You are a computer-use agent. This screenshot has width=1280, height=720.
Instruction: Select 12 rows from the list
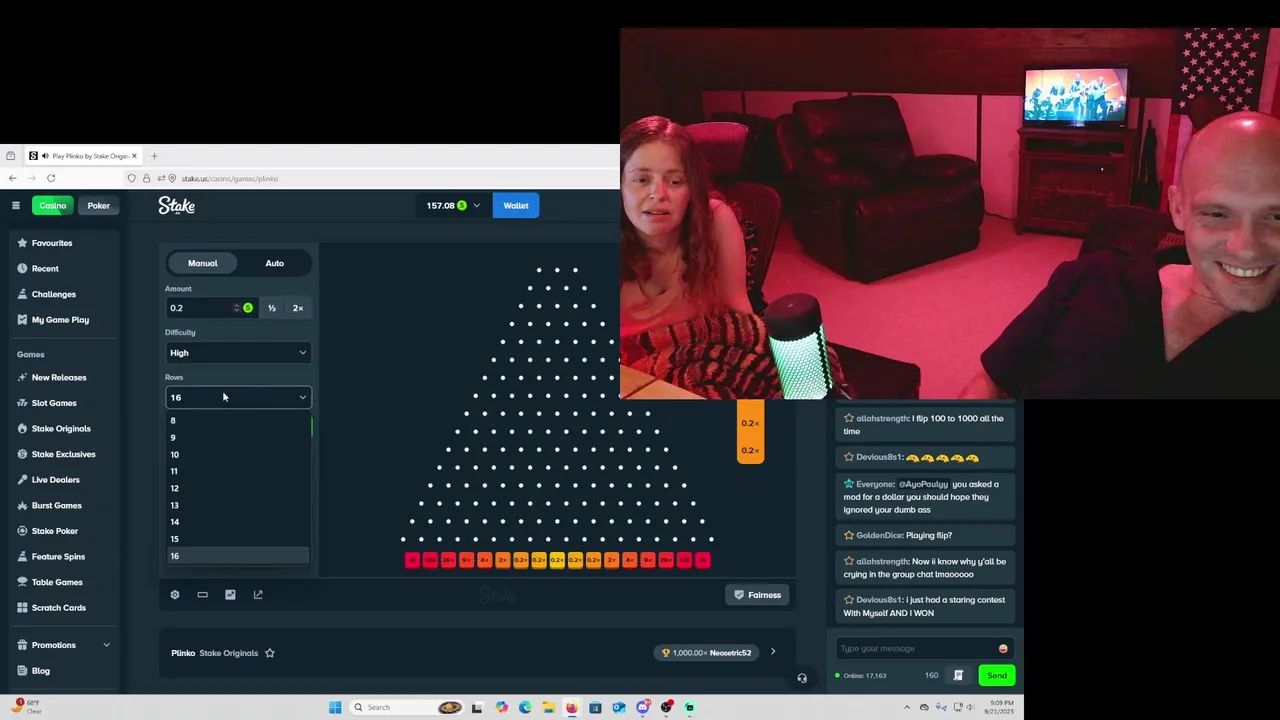[237, 488]
